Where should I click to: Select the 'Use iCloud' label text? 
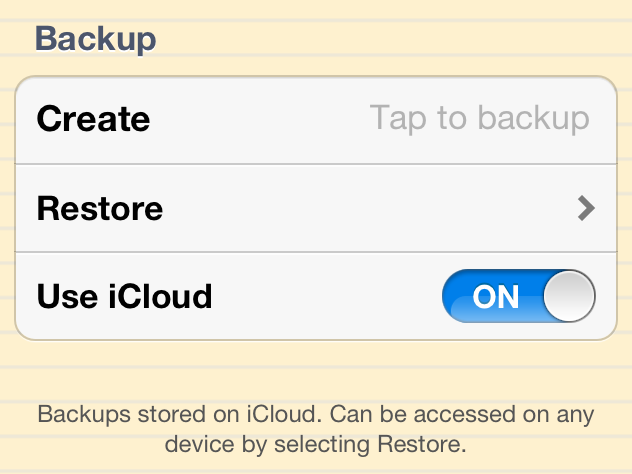[124, 297]
